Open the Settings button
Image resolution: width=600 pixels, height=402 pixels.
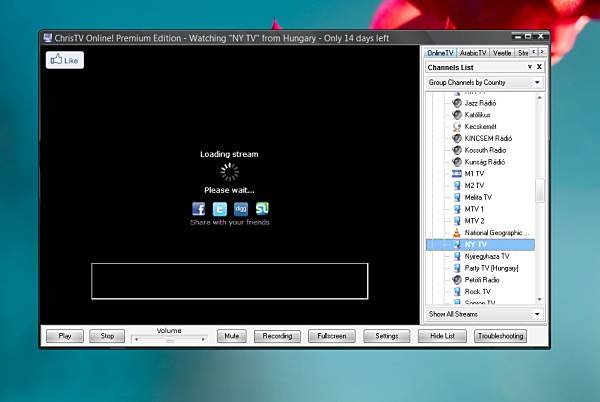[386, 336]
